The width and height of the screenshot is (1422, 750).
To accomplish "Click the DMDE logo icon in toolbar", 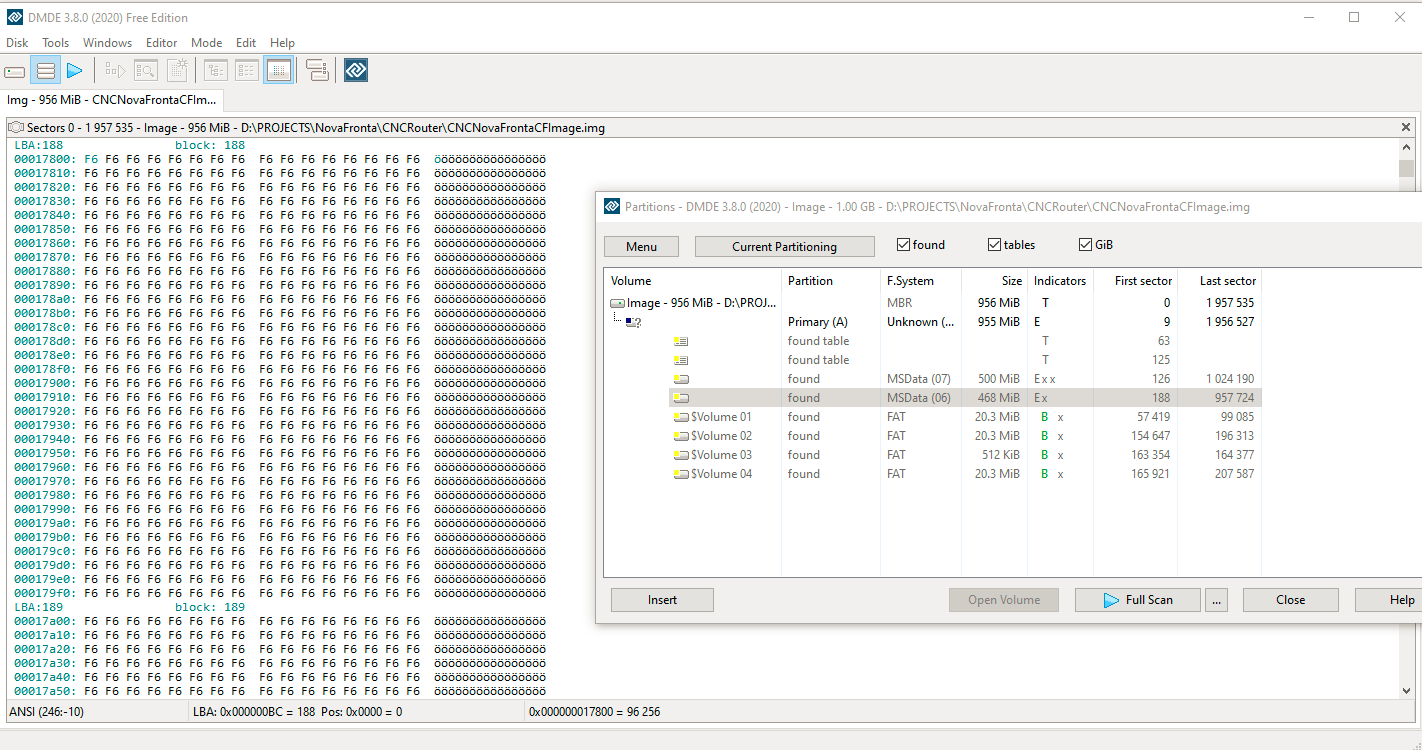I will coord(356,70).
